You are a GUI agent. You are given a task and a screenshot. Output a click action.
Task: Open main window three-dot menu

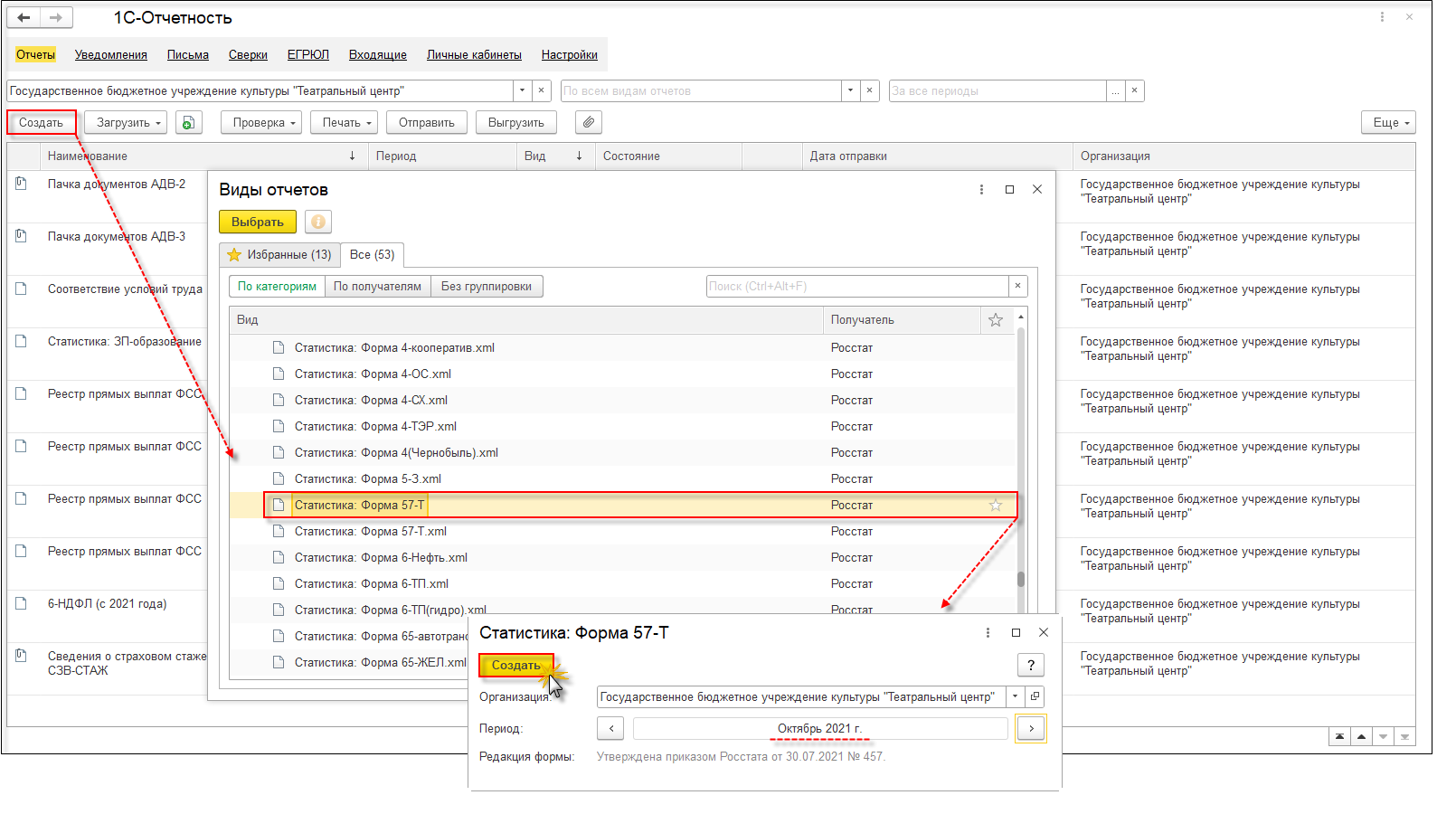pyautogui.click(x=1382, y=17)
